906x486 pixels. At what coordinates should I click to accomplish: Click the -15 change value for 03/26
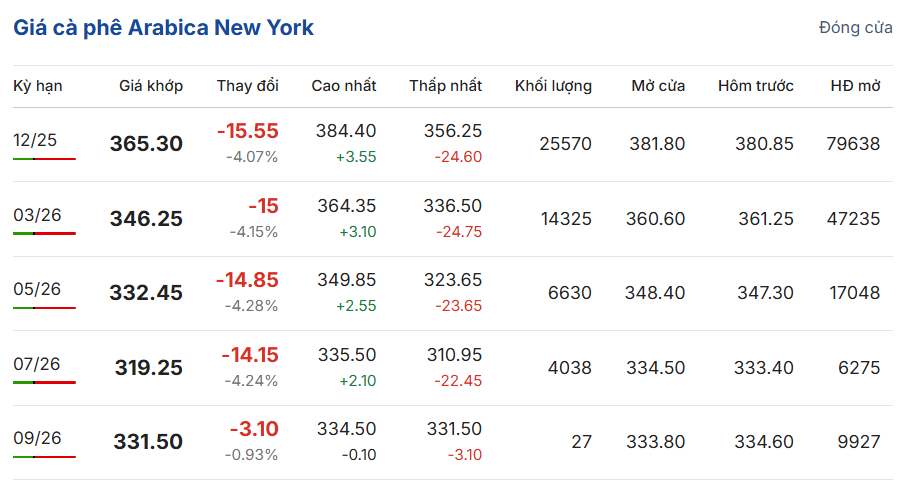click(263, 206)
